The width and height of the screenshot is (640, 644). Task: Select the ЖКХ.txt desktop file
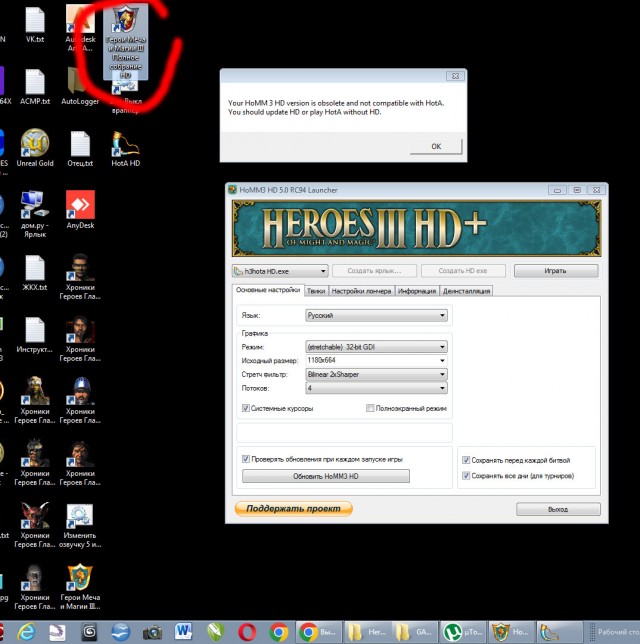point(35,273)
